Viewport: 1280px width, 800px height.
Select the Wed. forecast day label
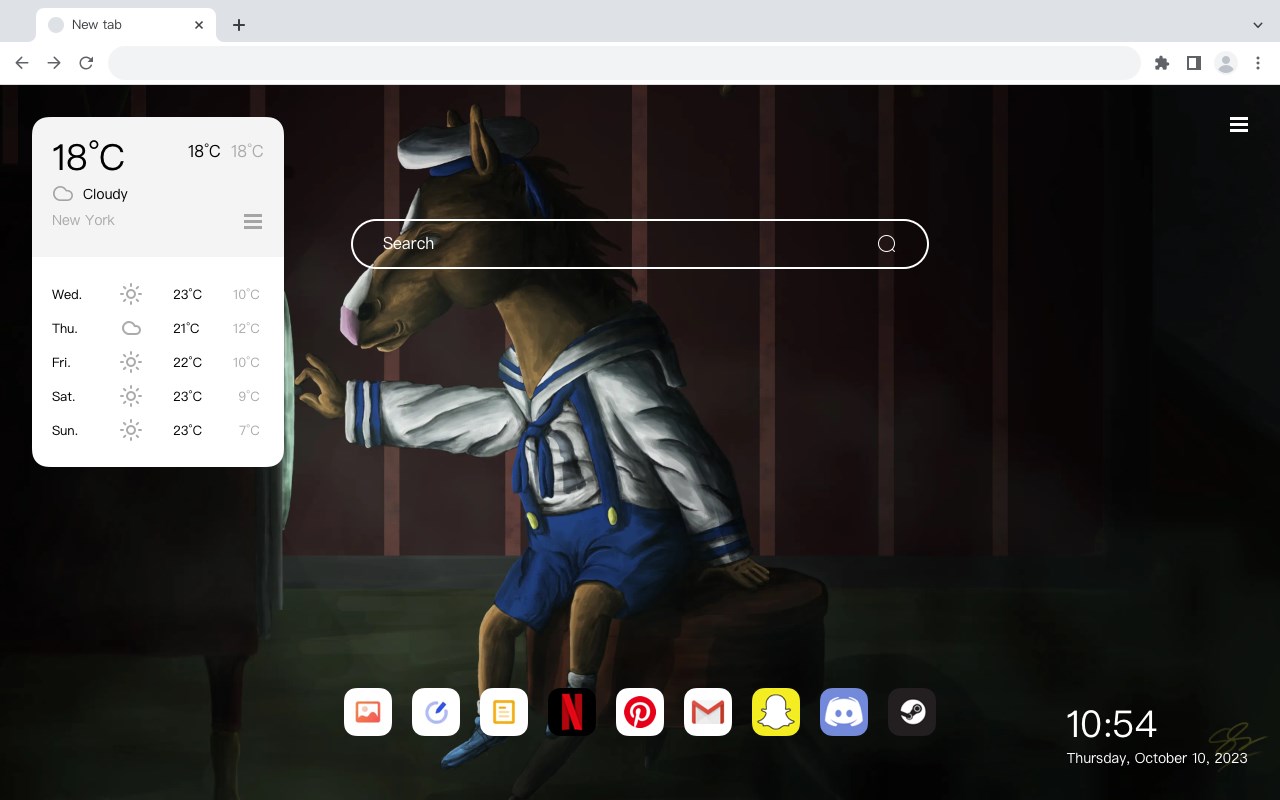click(x=67, y=295)
